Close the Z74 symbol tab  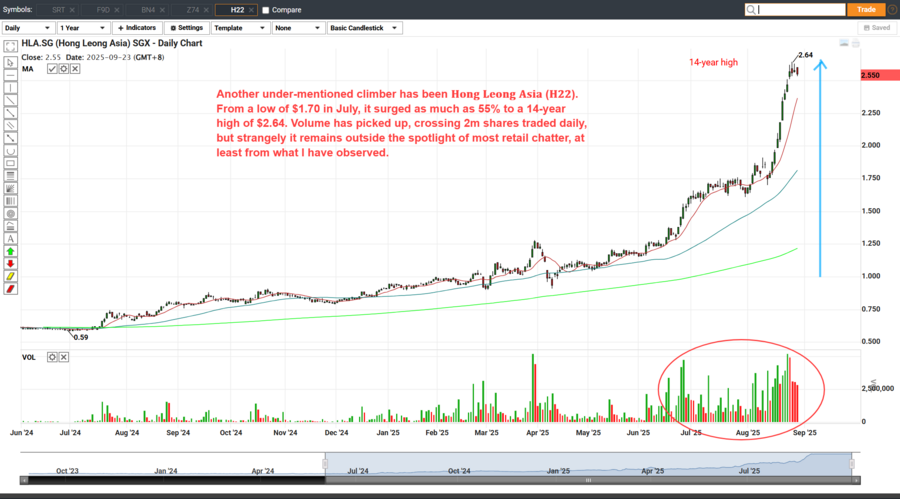(x=207, y=10)
